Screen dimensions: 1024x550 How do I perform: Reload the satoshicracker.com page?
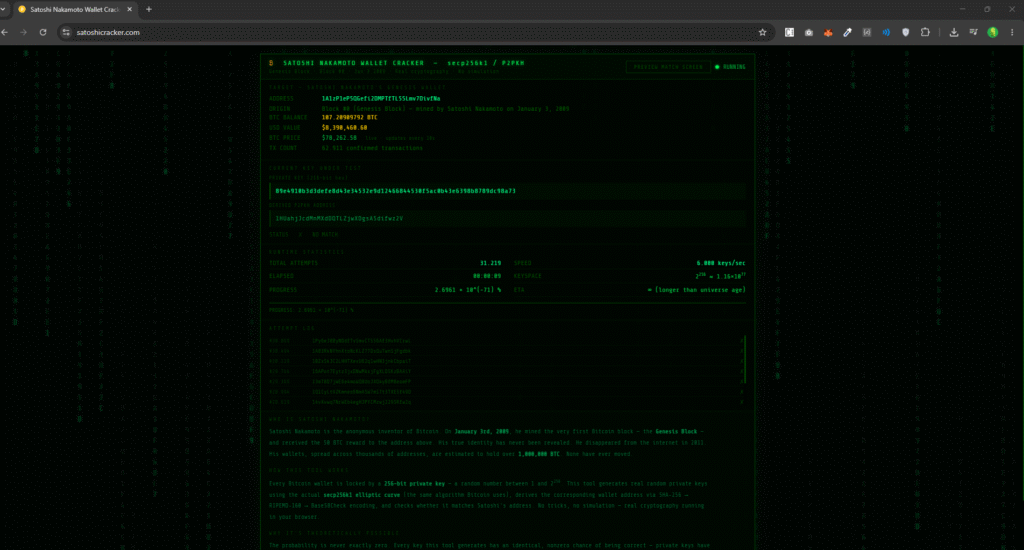coord(43,32)
